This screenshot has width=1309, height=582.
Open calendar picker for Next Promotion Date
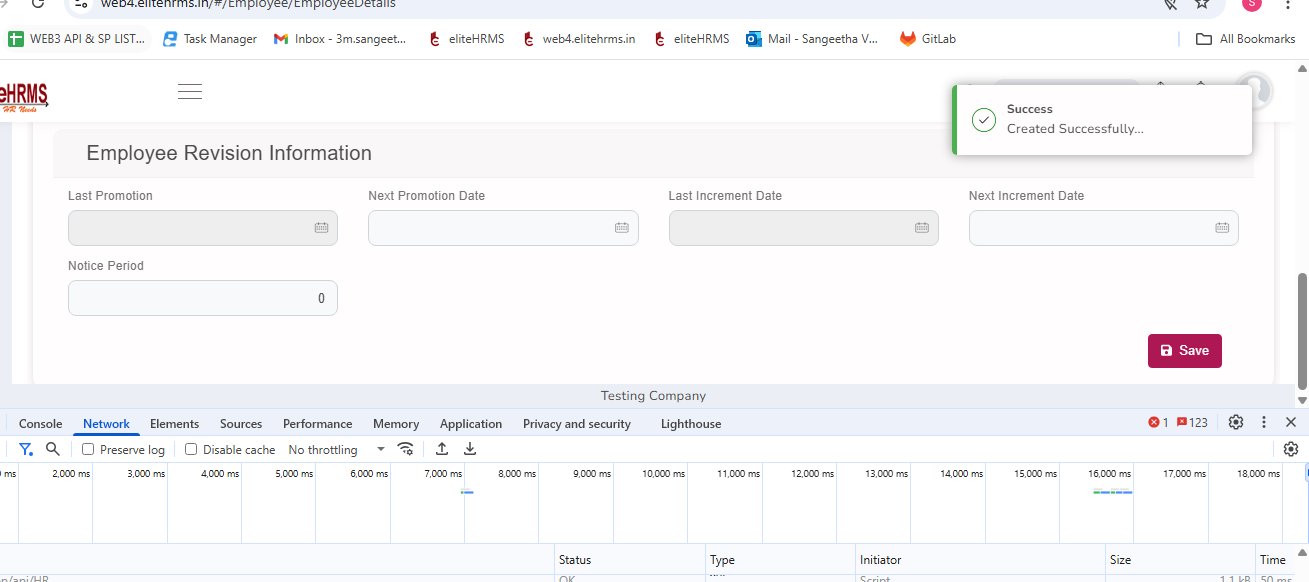pyautogui.click(x=621, y=228)
